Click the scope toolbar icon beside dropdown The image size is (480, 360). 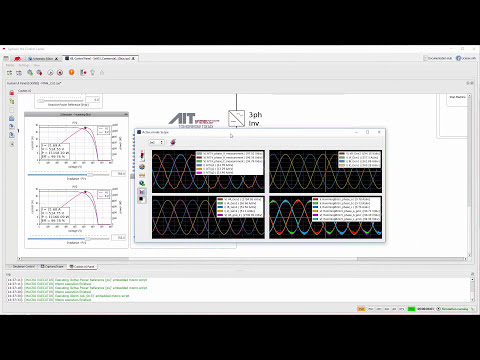point(173,142)
